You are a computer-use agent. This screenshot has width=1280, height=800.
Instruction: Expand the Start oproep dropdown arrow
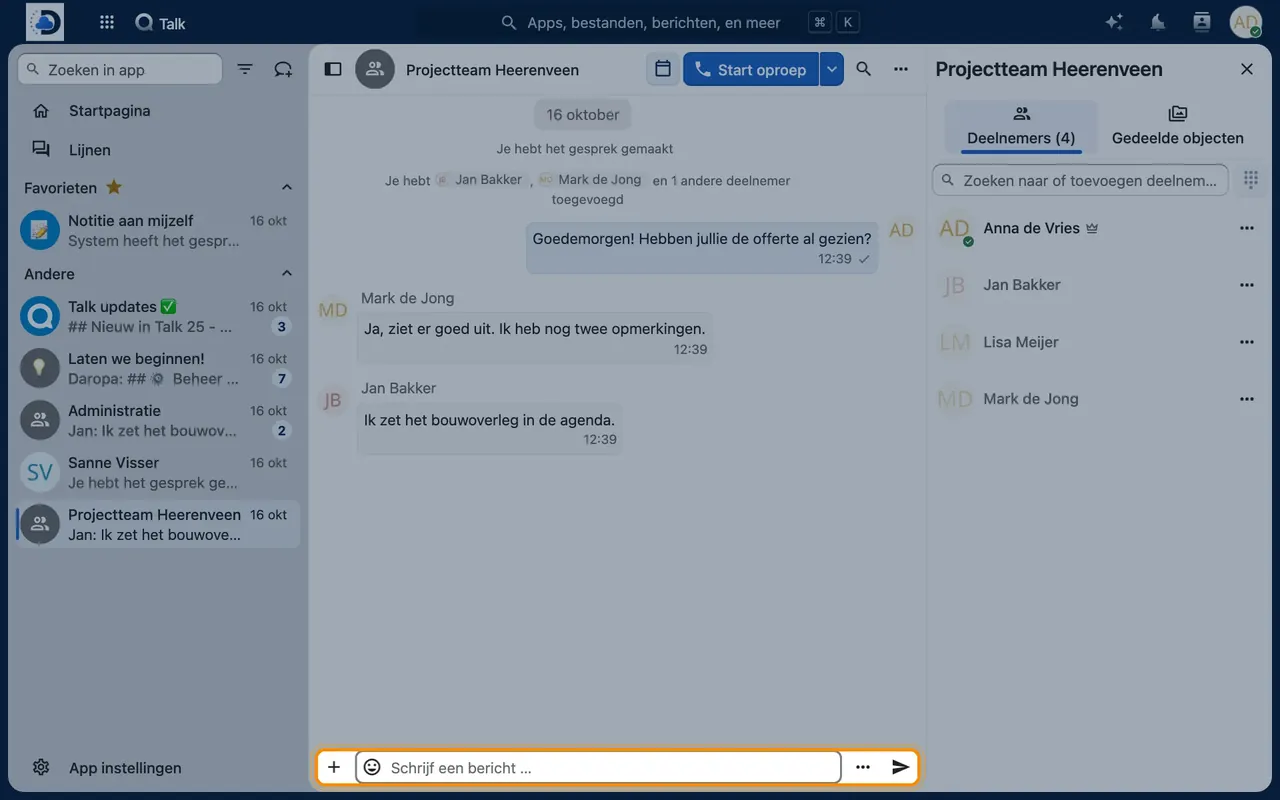832,69
